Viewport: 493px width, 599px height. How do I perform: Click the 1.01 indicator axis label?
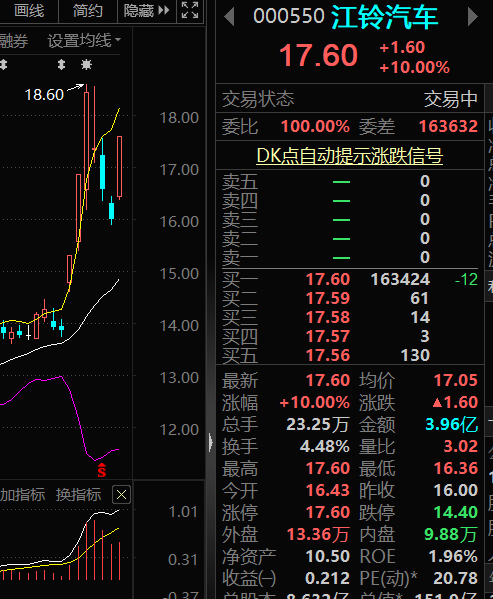(183, 512)
